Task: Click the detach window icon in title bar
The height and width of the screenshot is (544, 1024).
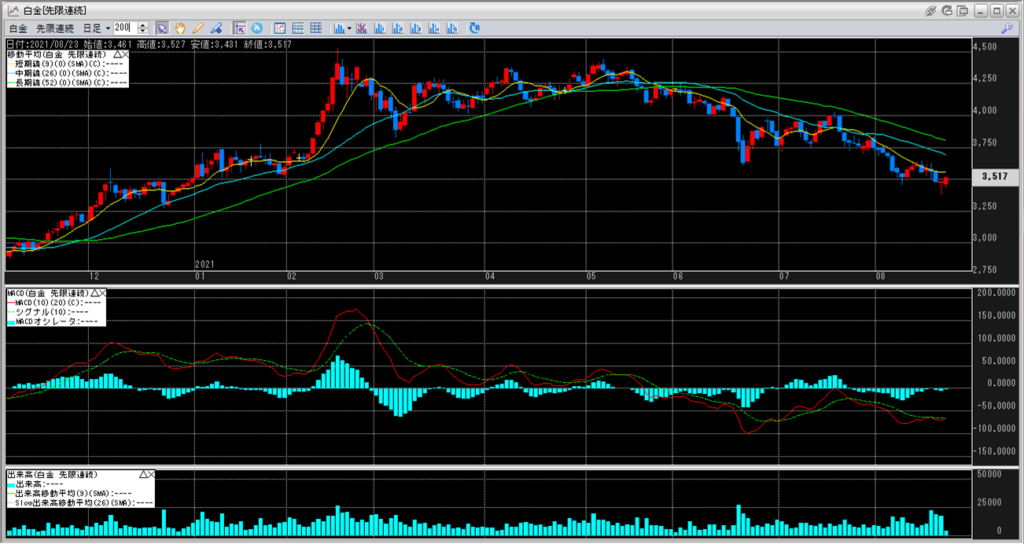Action: pyautogui.click(x=963, y=10)
